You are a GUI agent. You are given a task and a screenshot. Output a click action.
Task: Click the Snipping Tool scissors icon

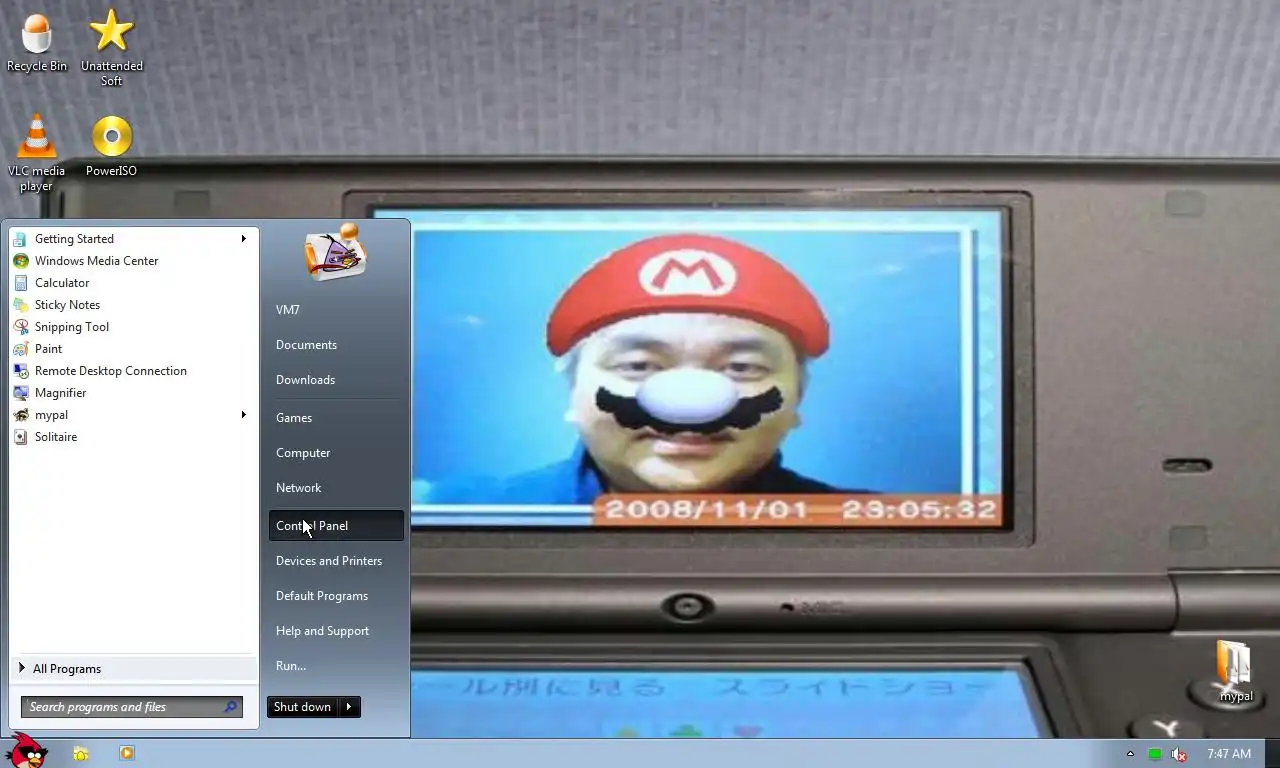tap(20, 327)
